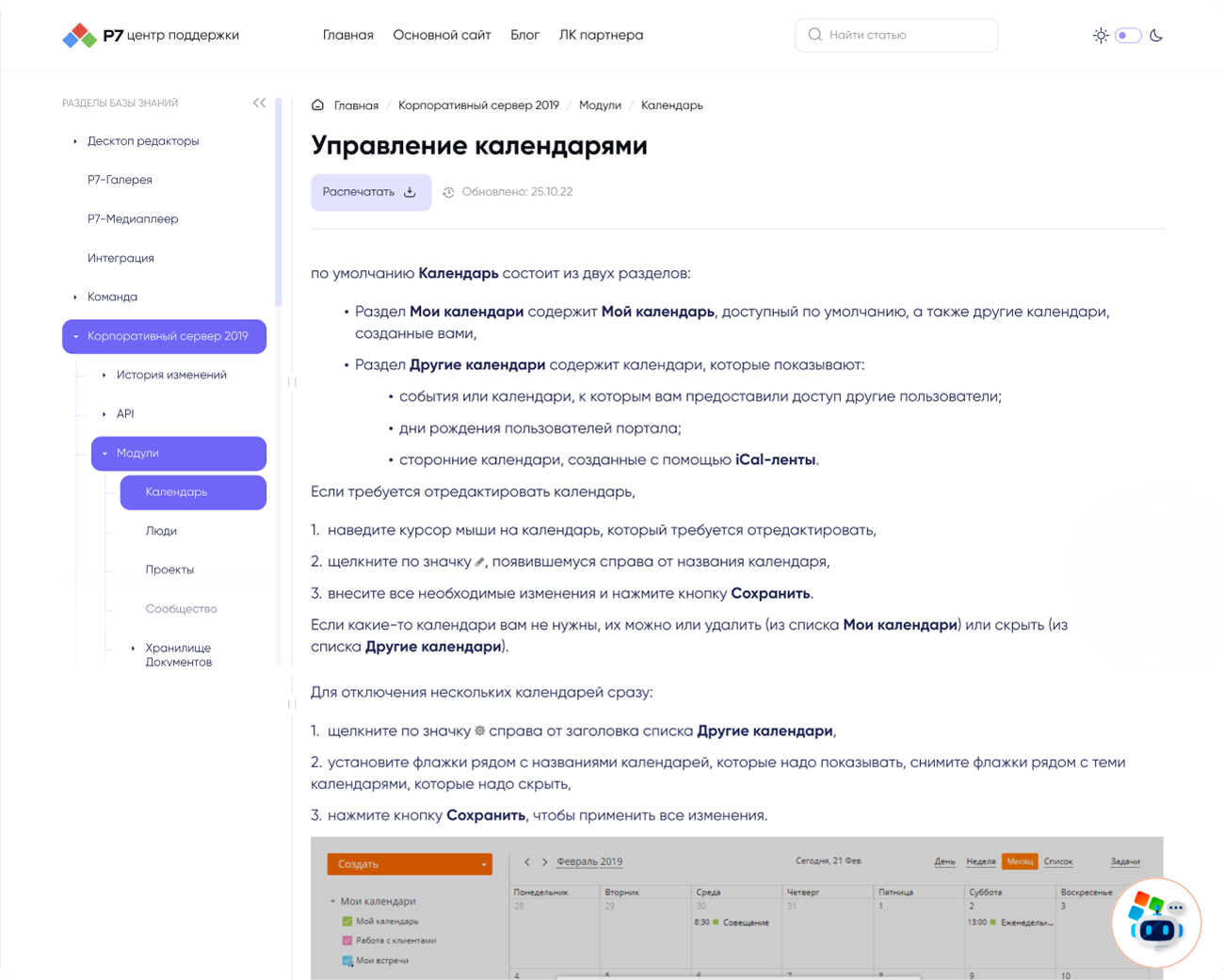Click the Найти статью search field
This screenshot has height=980, width=1224.
(x=906, y=35)
